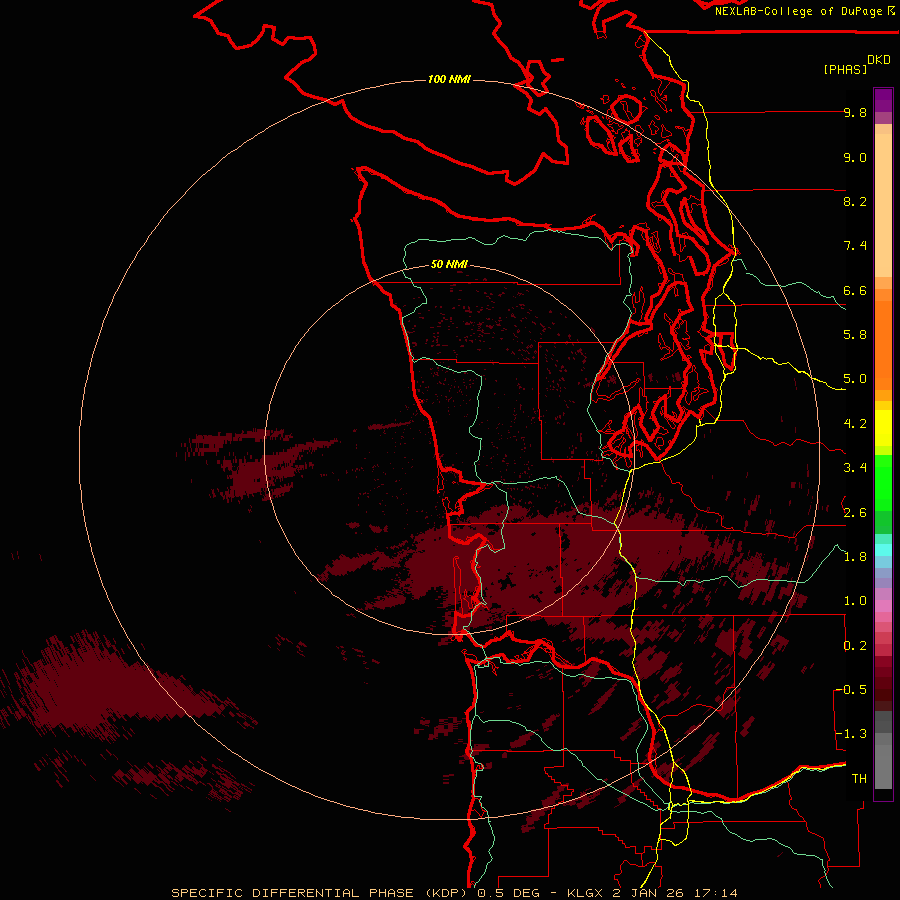Click the 50 NMI range ring label

pyautogui.click(x=449, y=264)
